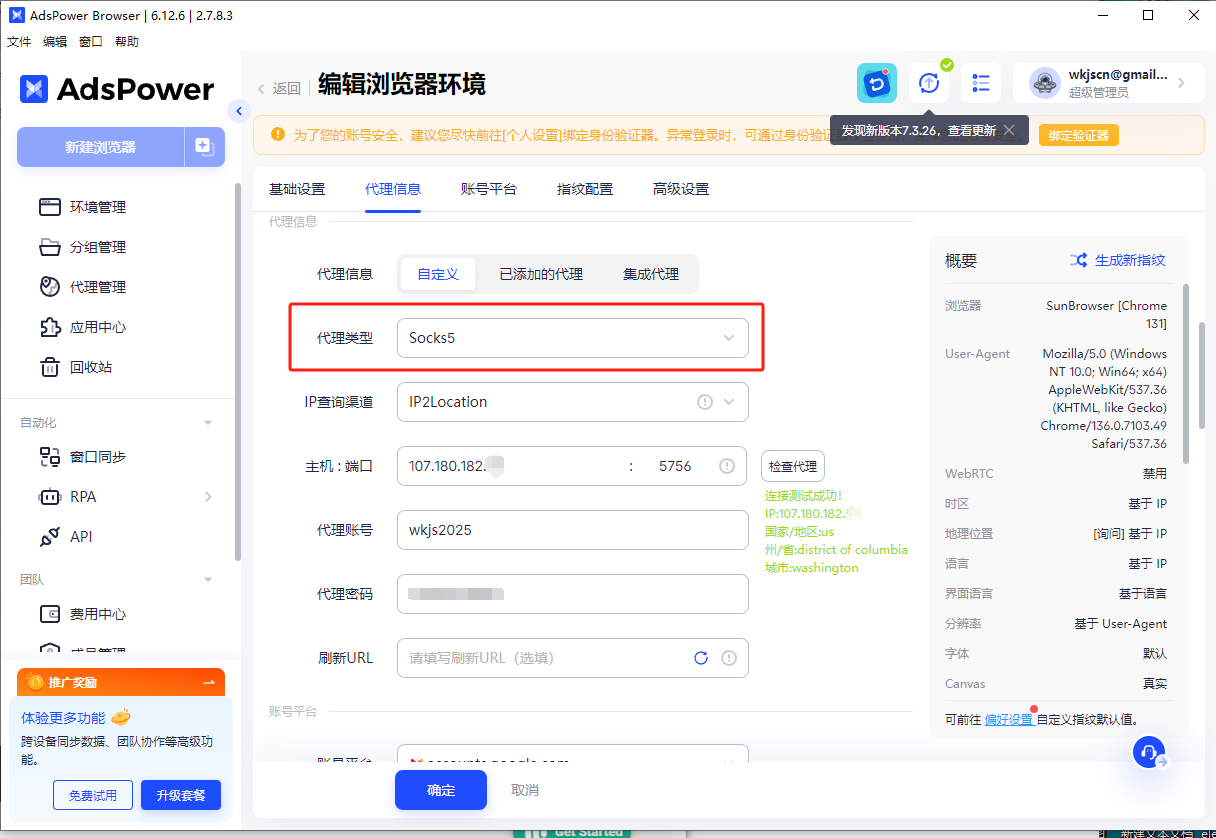Click the 代理密码 input field

point(572,594)
